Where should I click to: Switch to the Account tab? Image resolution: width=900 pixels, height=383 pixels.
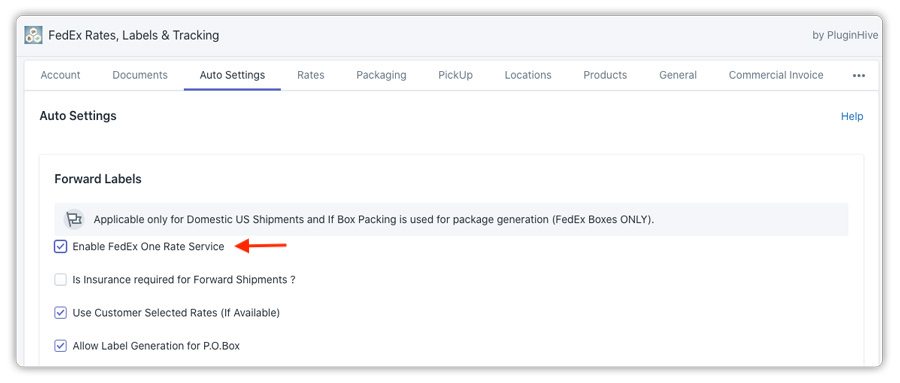tap(60, 75)
